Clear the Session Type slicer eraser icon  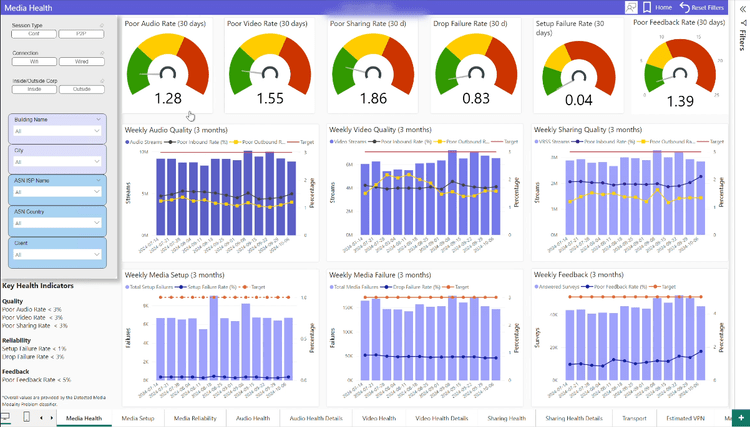(x=101, y=24)
